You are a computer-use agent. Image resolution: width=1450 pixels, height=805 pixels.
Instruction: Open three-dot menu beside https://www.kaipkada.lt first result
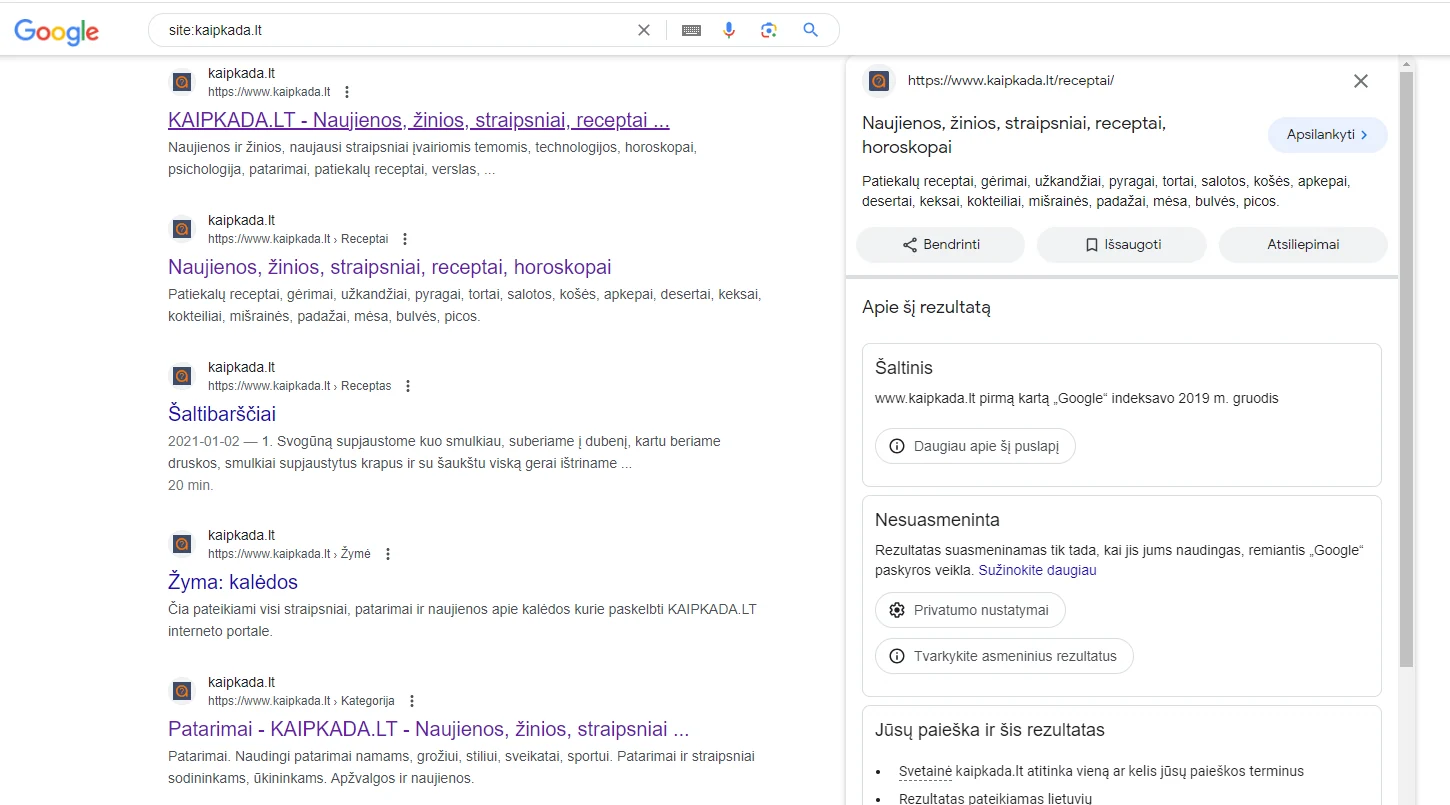pyautogui.click(x=347, y=92)
